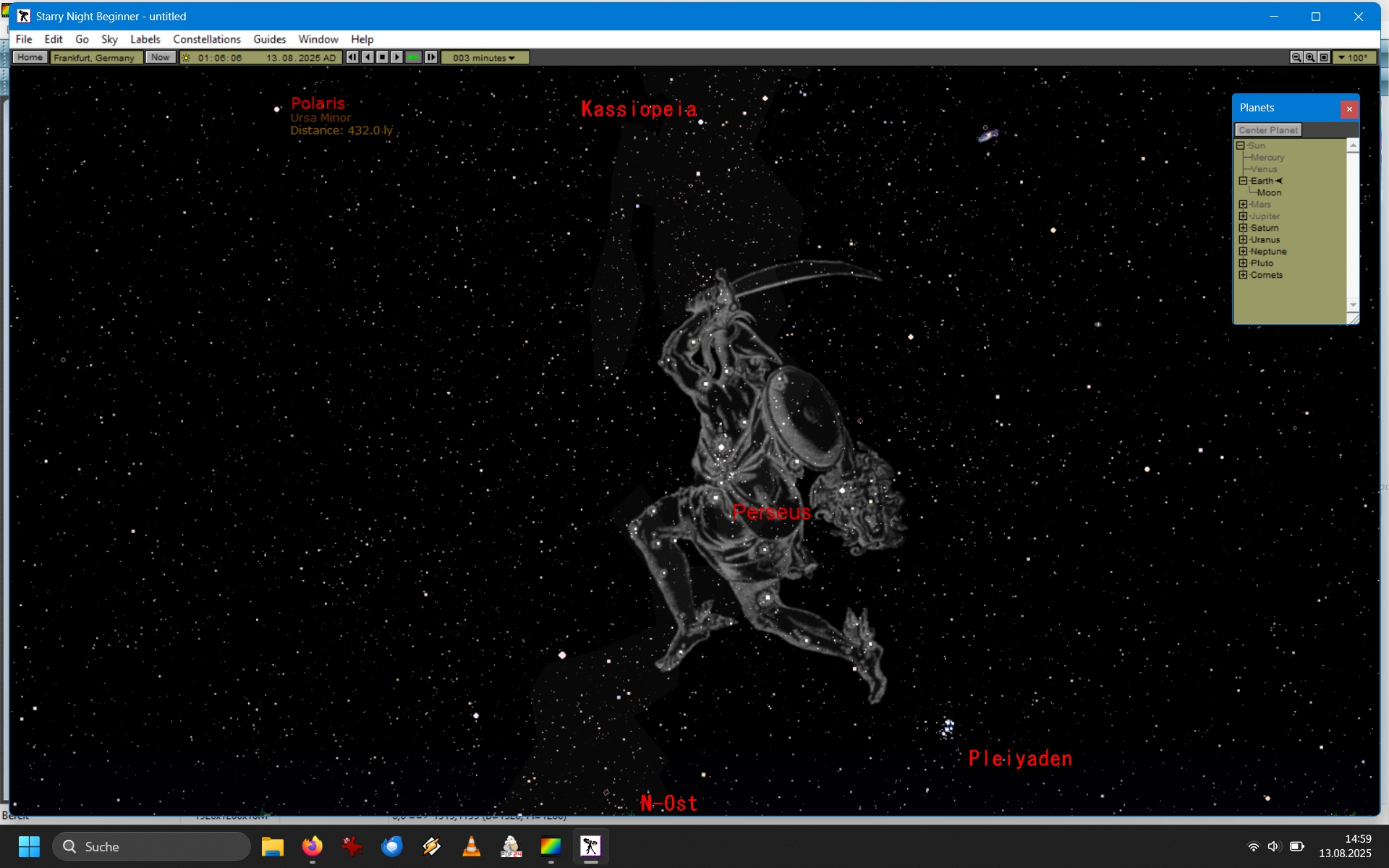The height and width of the screenshot is (868, 1389).
Task: Click the Frankfurt, Germany location field
Action: [x=95, y=57]
